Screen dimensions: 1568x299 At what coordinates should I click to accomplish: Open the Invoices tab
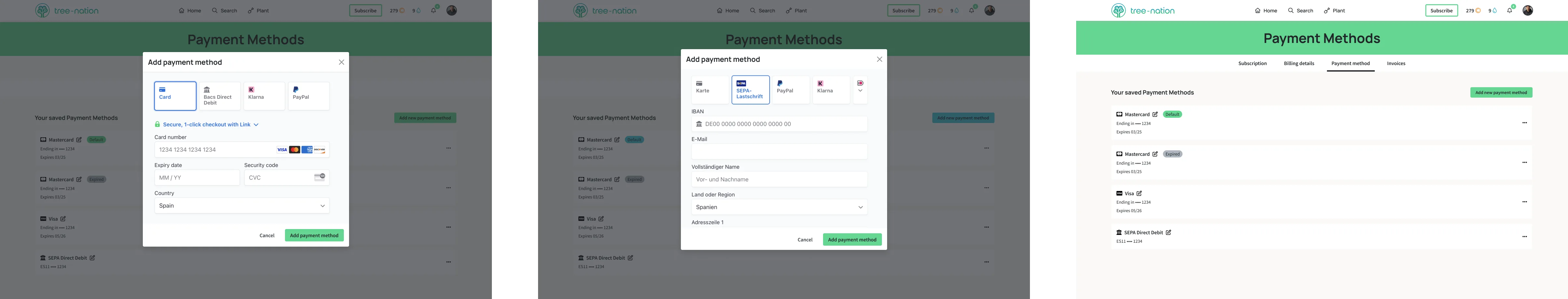point(1396,63)
